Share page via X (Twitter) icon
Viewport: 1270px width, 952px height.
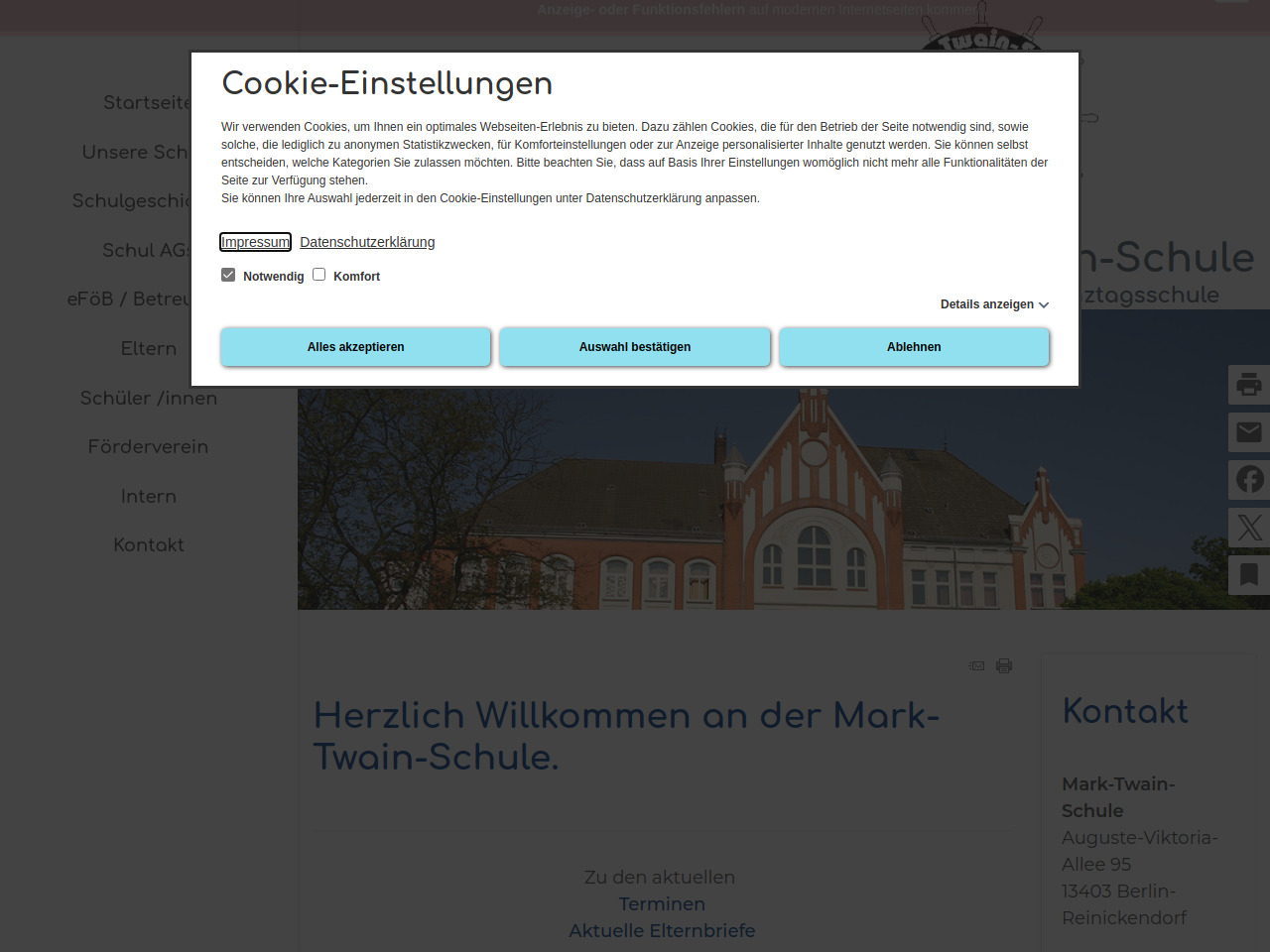tap(1249, 528)
